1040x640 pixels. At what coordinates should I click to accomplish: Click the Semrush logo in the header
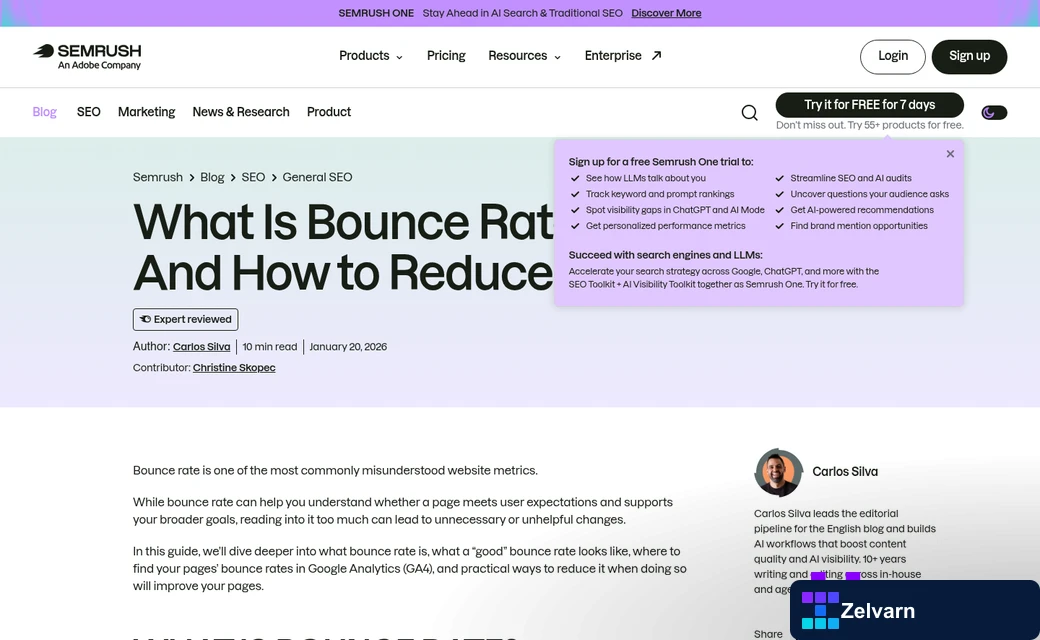tap(87, 56)
